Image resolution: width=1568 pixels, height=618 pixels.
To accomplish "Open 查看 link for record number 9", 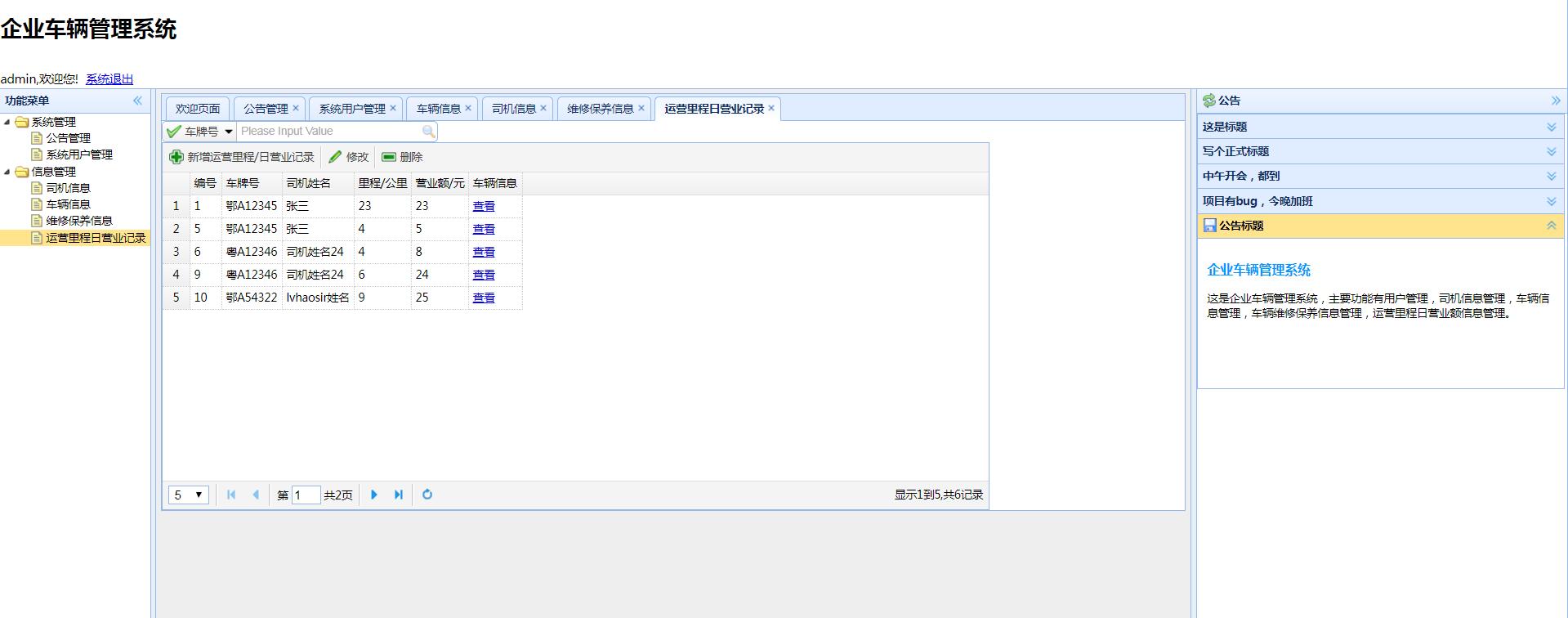I will [484, 275].
